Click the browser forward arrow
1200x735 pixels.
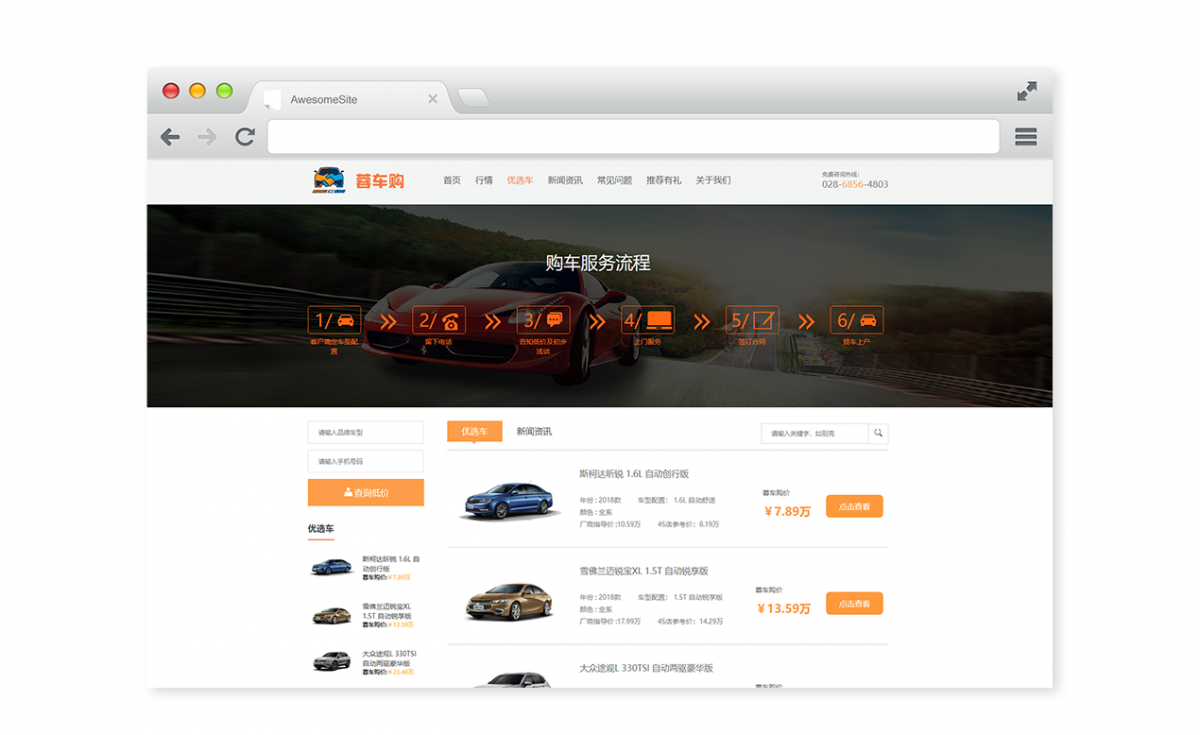(207, 137)
